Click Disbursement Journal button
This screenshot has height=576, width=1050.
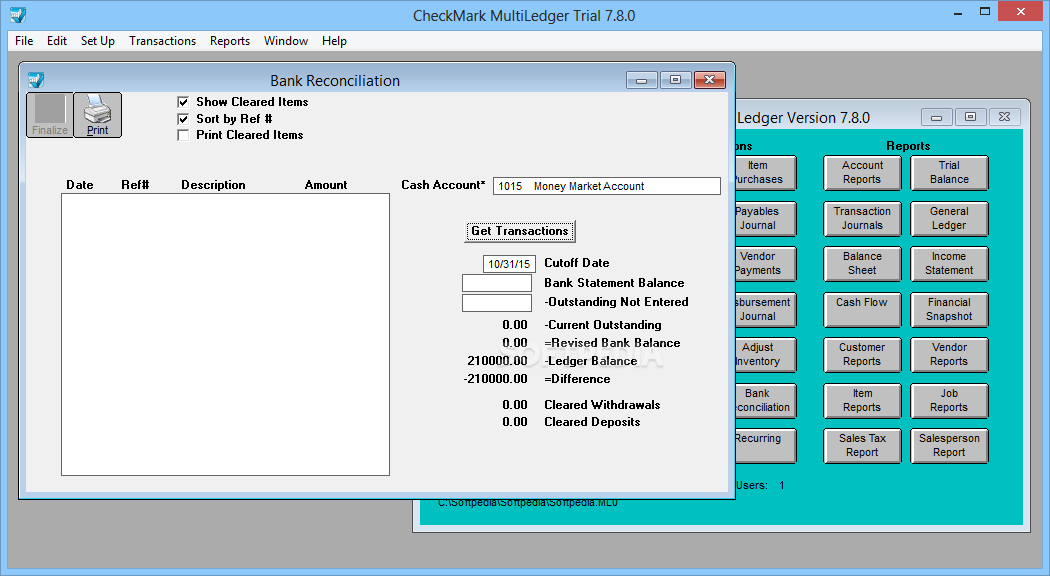coord(765,309)
